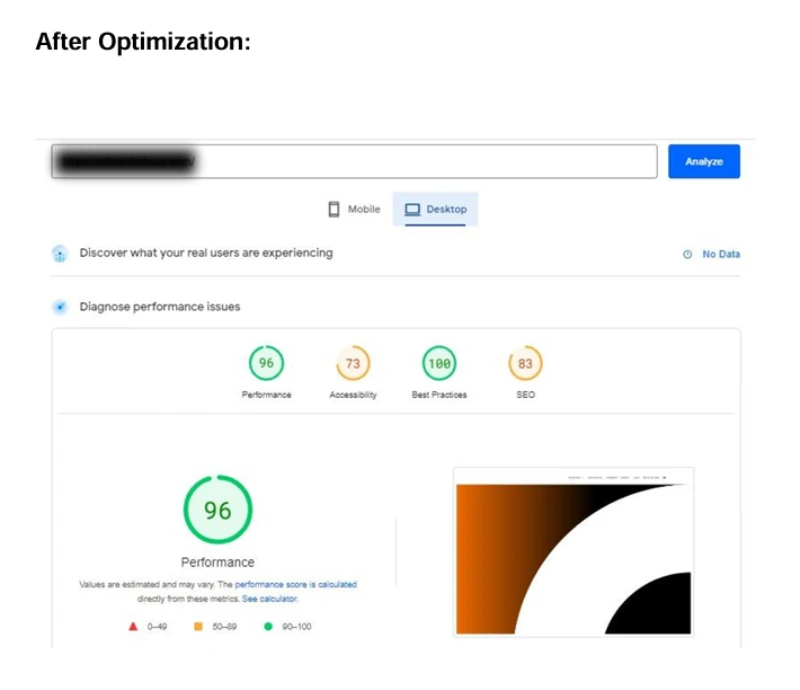800x690 pixels.
Task: Click the 50–89 legend text
Action: (x=224, y=626)
